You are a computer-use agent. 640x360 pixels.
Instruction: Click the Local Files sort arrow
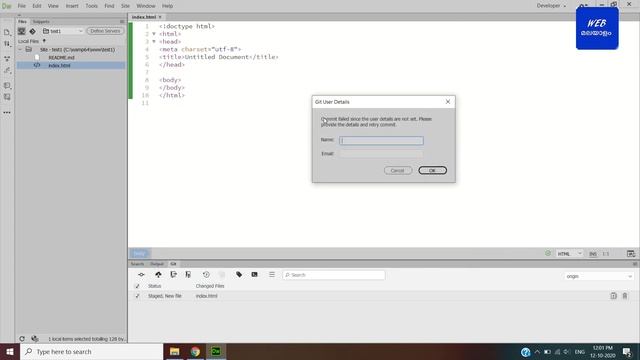pyautogui.click(x=44, y=41)
